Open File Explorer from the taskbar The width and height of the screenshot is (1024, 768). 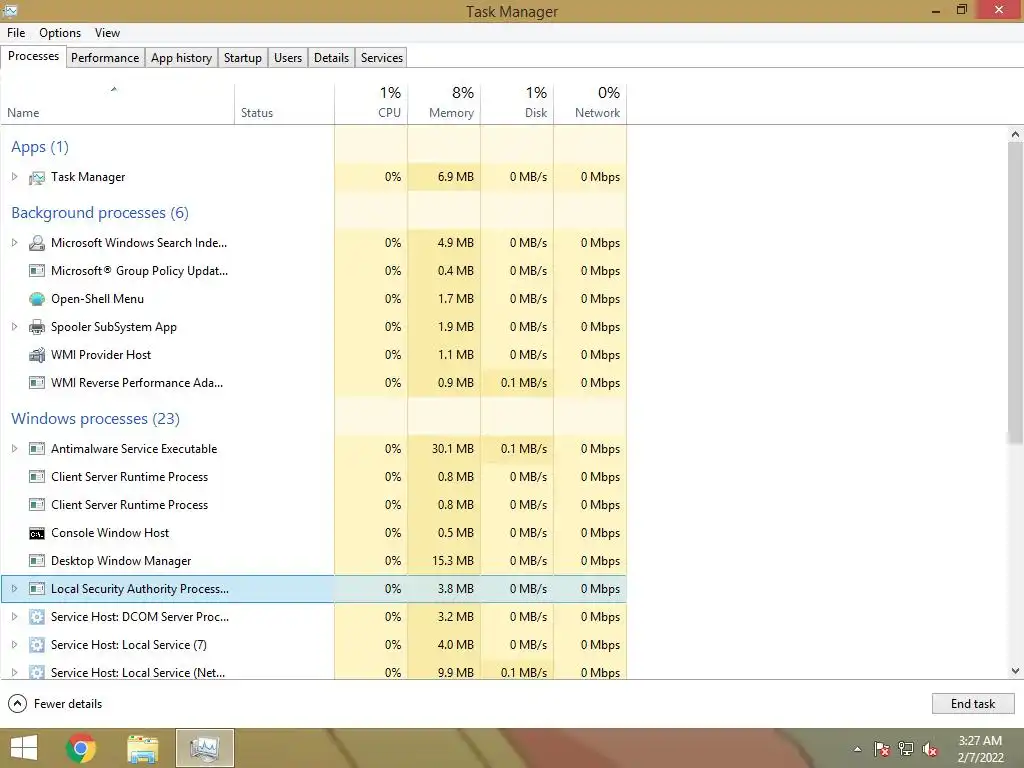pyautogui.click(x=142, y=748)
